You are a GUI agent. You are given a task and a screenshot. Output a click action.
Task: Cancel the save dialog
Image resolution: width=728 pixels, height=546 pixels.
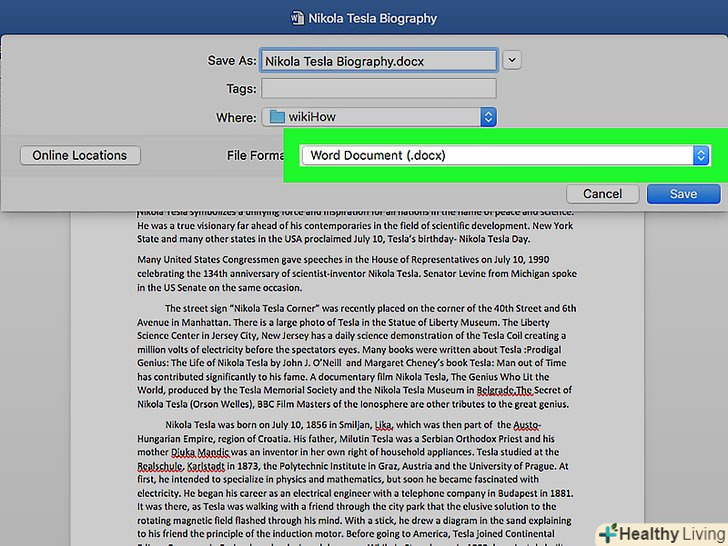(602, 194)
